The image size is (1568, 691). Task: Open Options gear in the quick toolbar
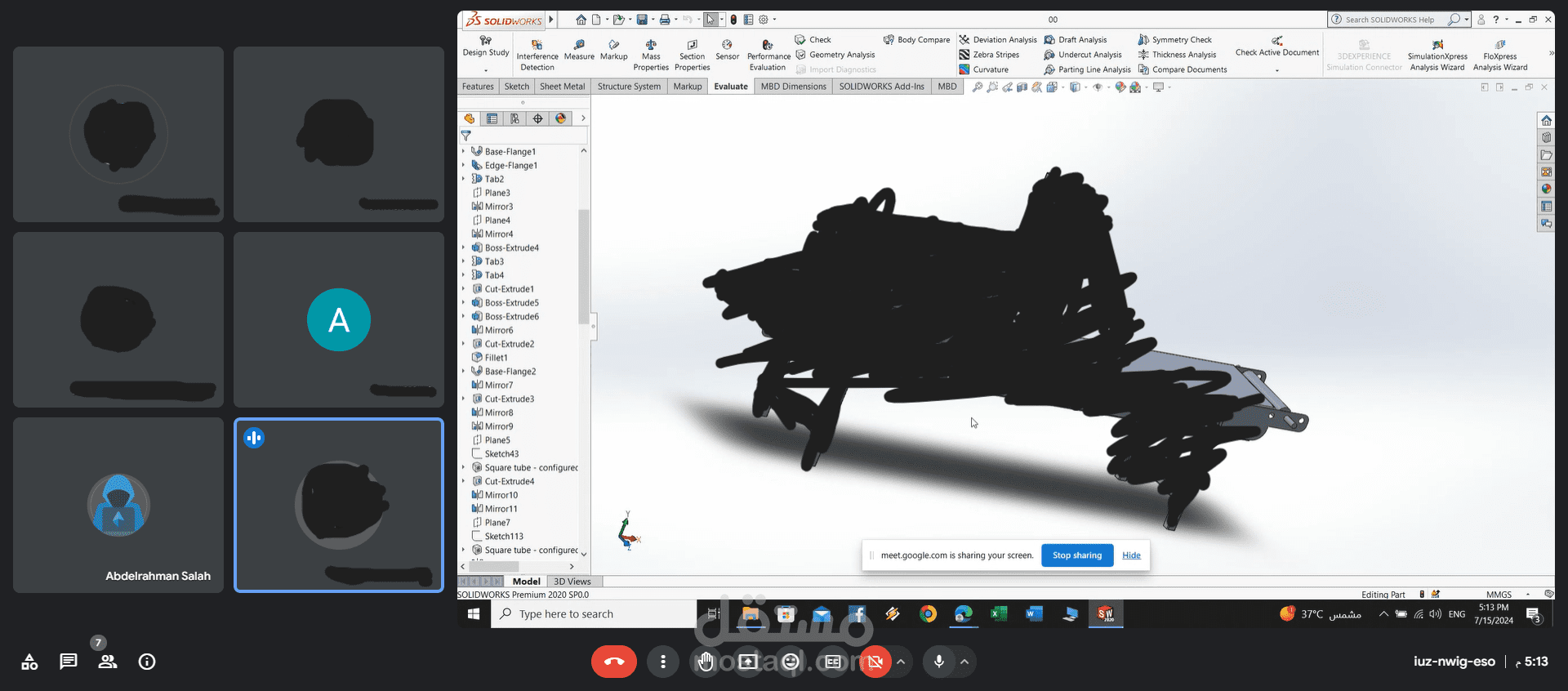click(764, 20)
